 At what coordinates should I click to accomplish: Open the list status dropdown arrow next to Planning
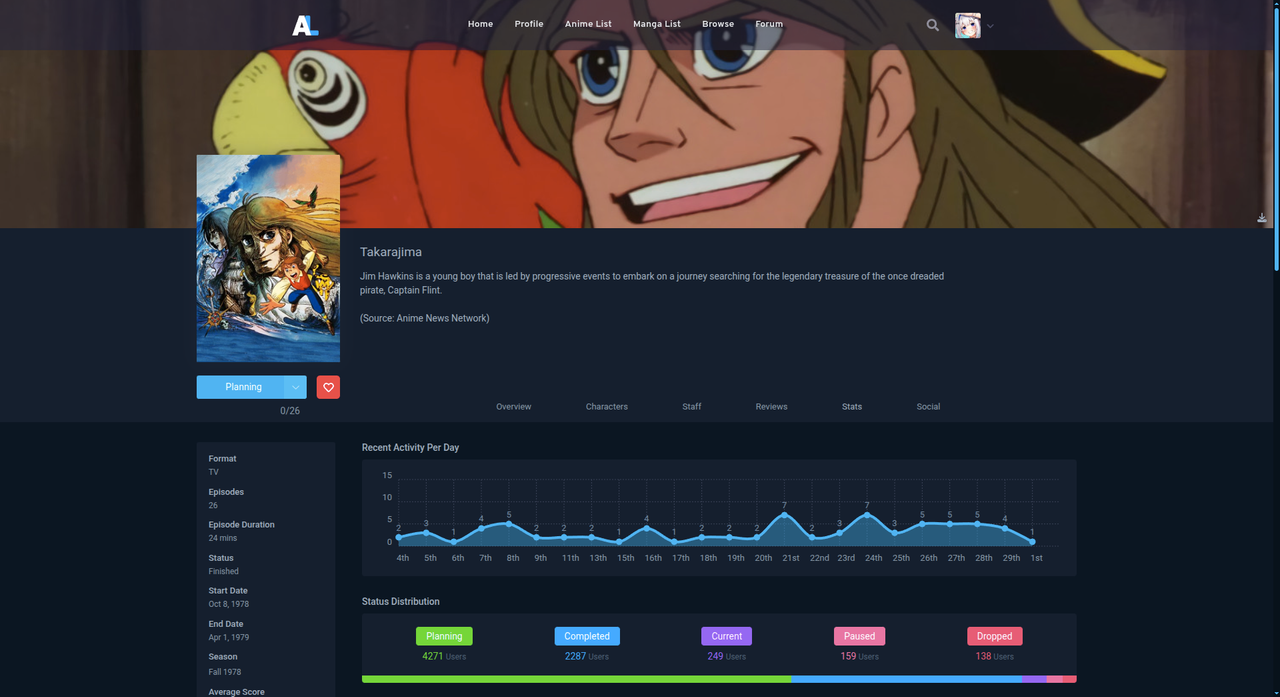[x=295, y=387]
